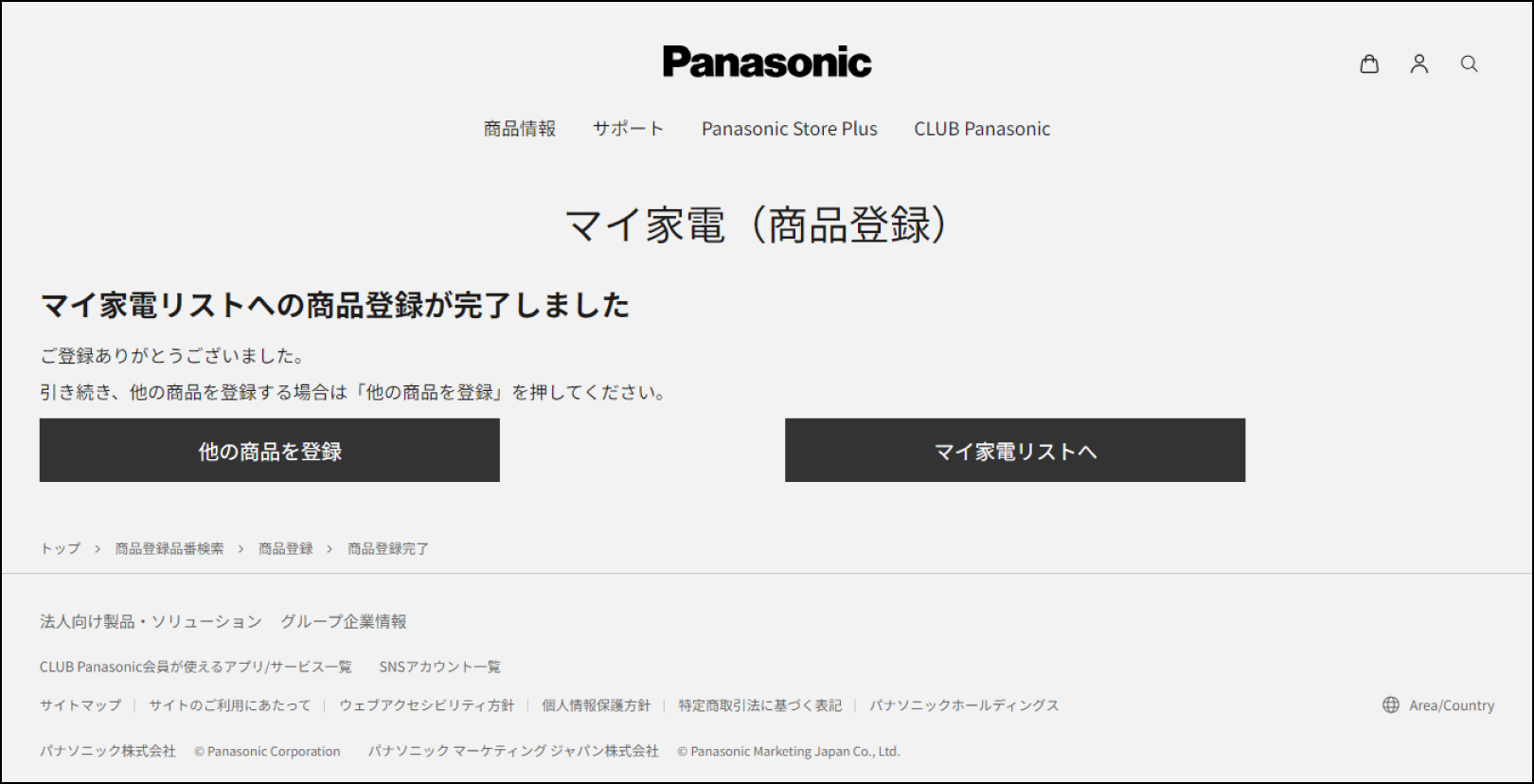This screenshot has height=784, width=1534.
Task: Open the shopping bag cart icon
Action: tap(1369, 63)
